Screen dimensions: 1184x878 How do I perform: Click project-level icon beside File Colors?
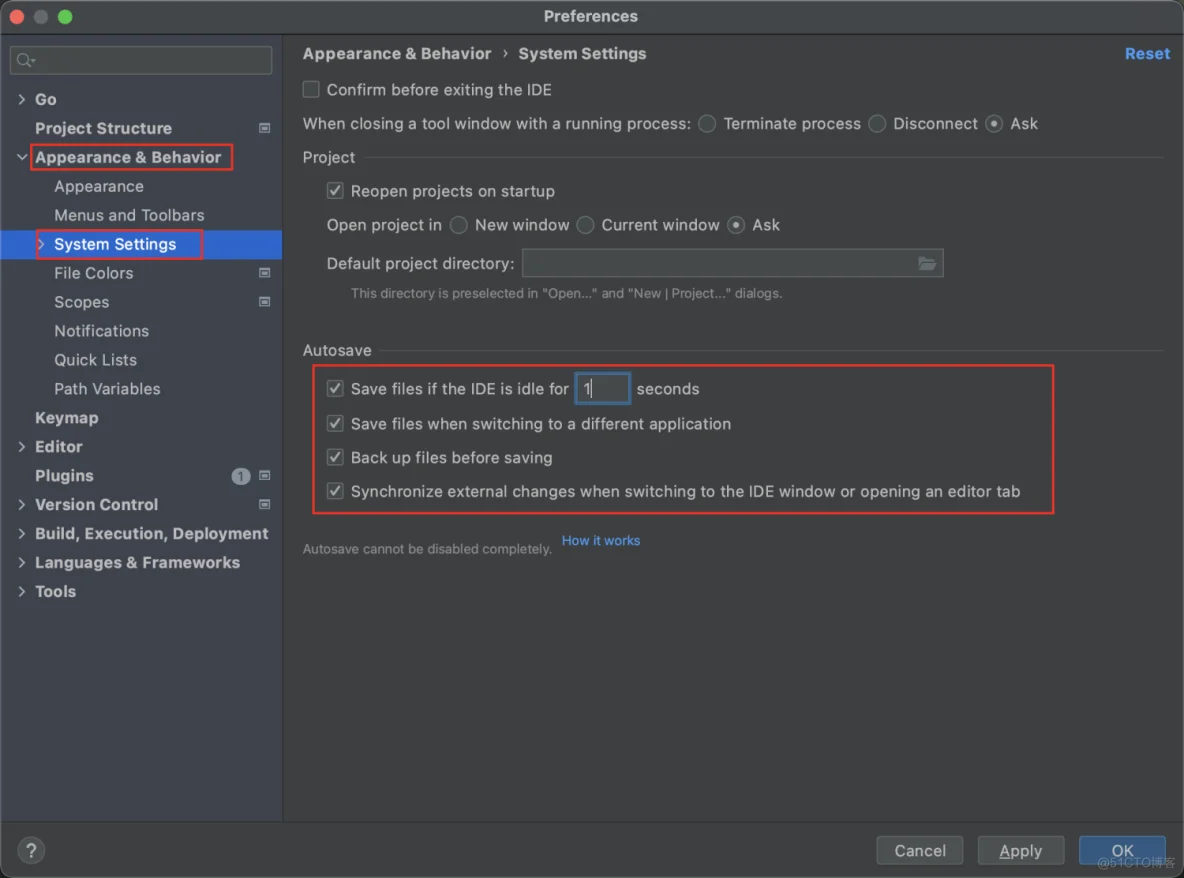(x=265, y=273)
